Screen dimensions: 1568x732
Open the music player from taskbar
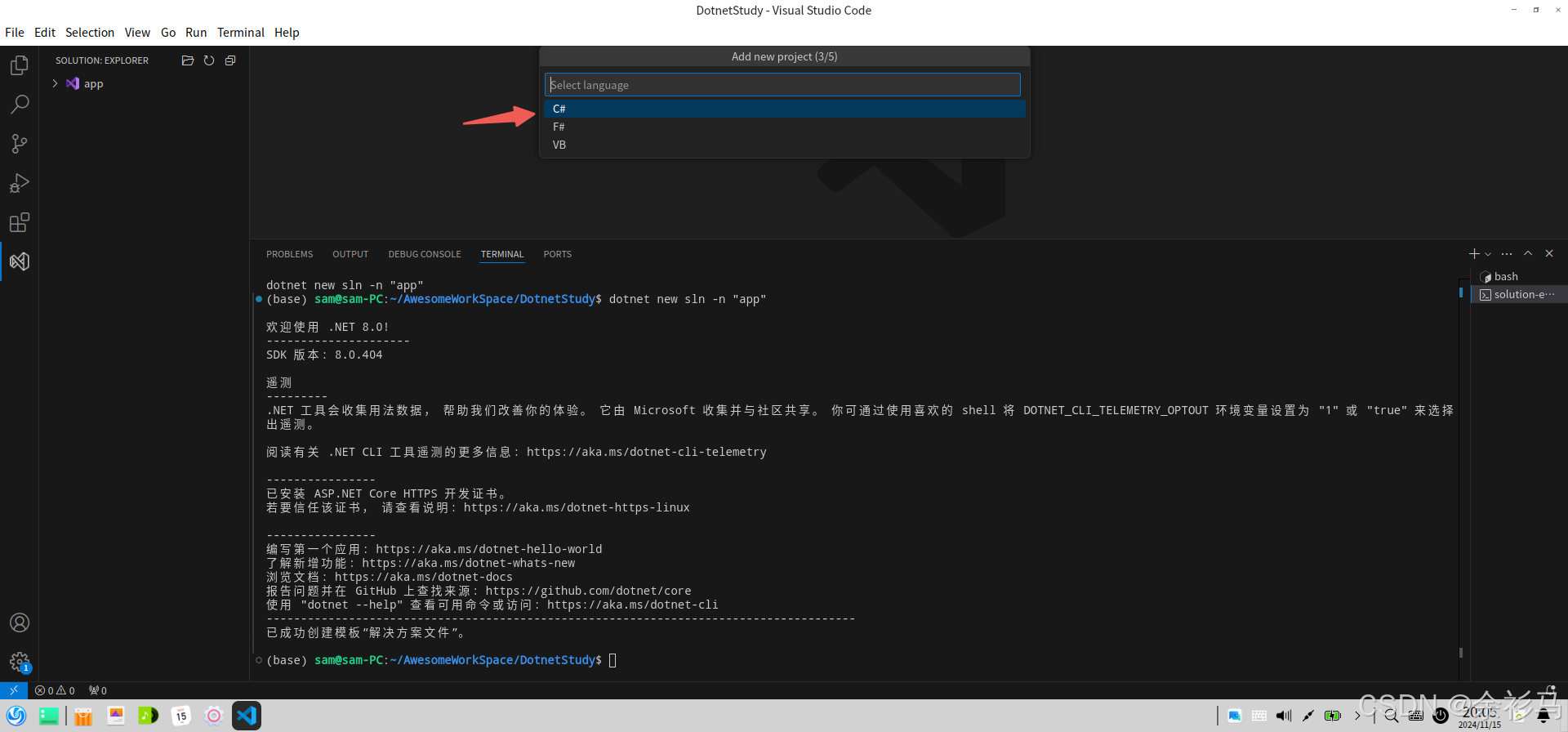point(148,716)
